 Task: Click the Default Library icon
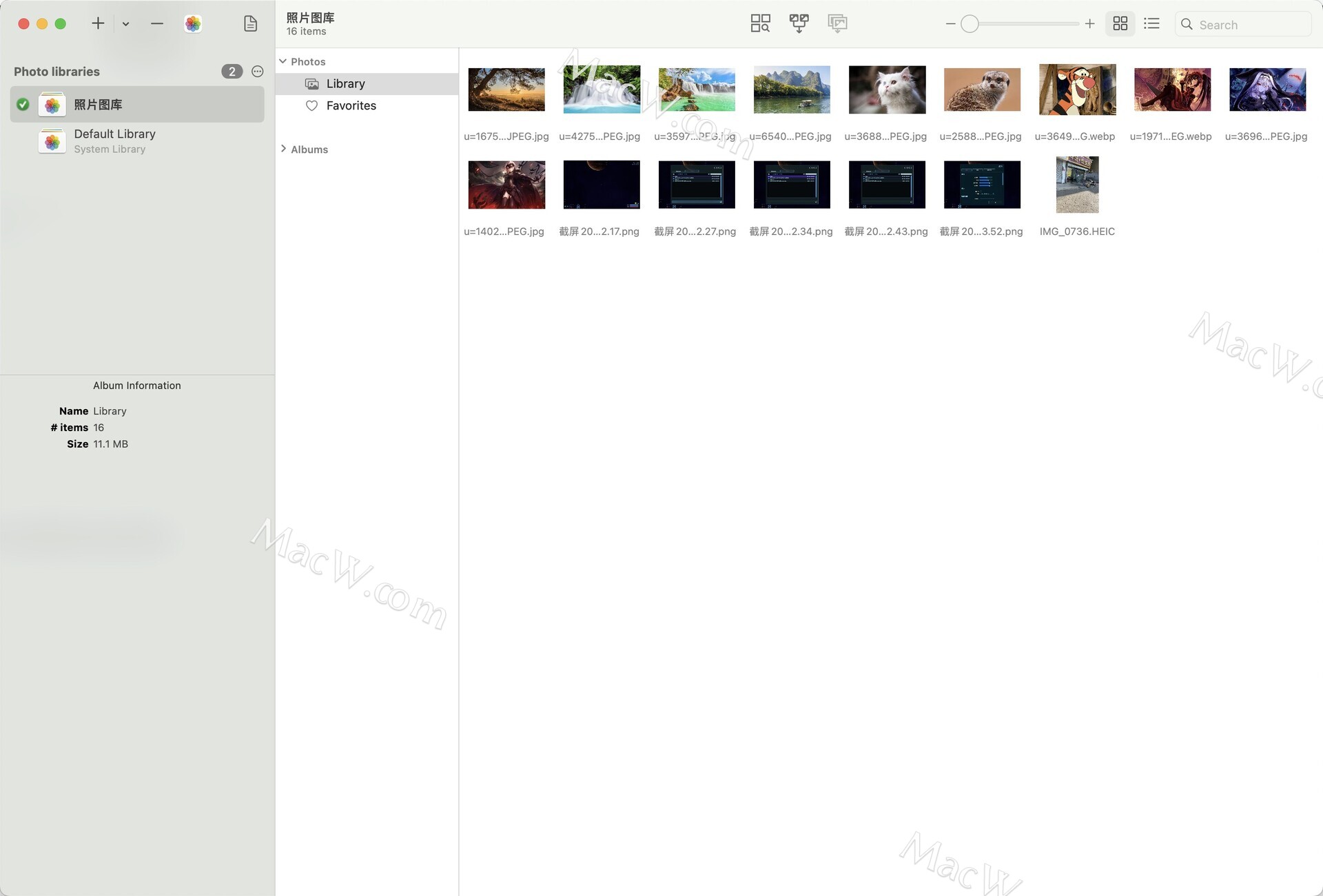52,141
